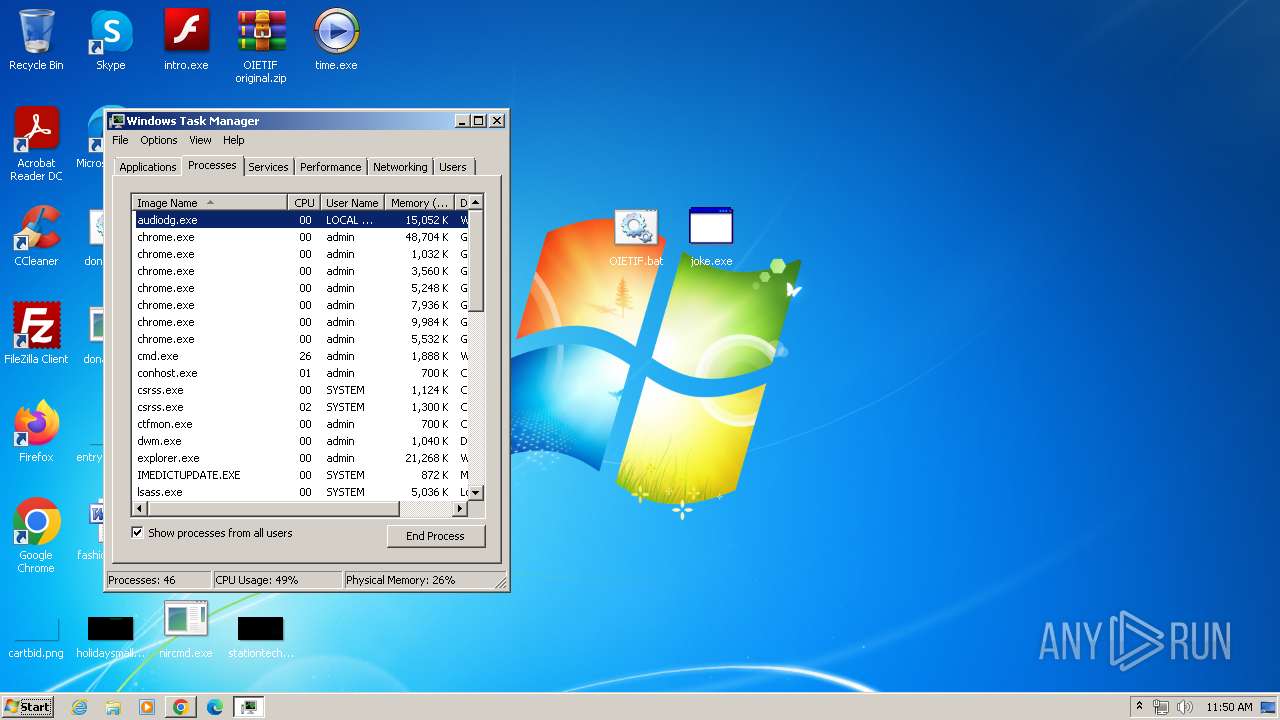
Task: Click the horizontal scroll-left arrow
Action: 139,509
